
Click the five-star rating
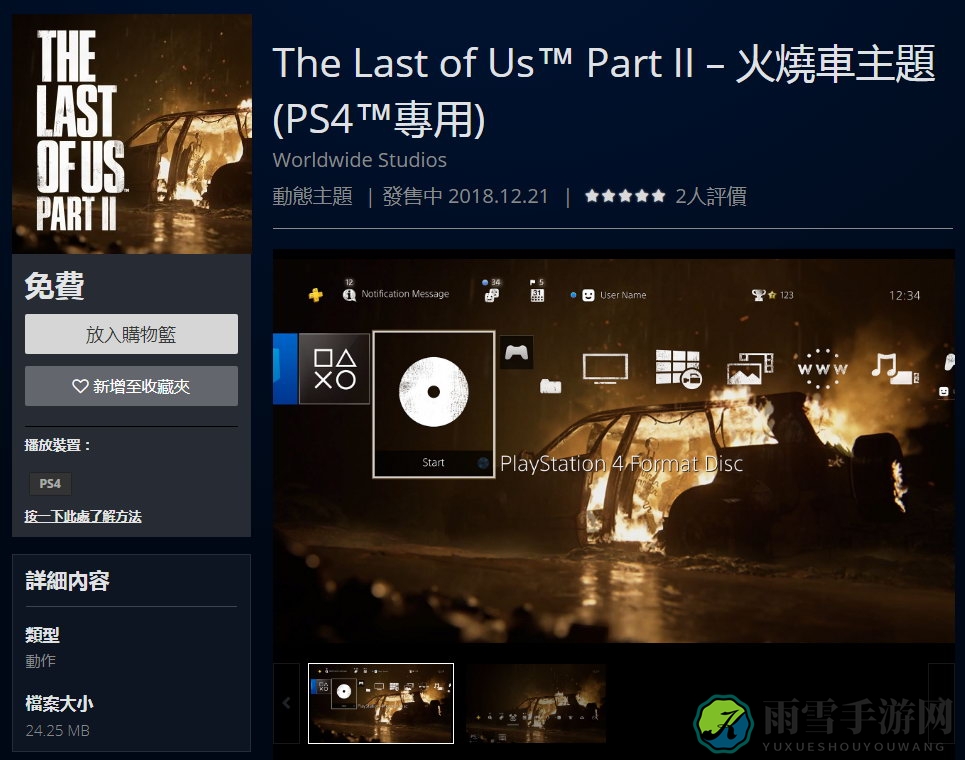click(x=625, y=196)
